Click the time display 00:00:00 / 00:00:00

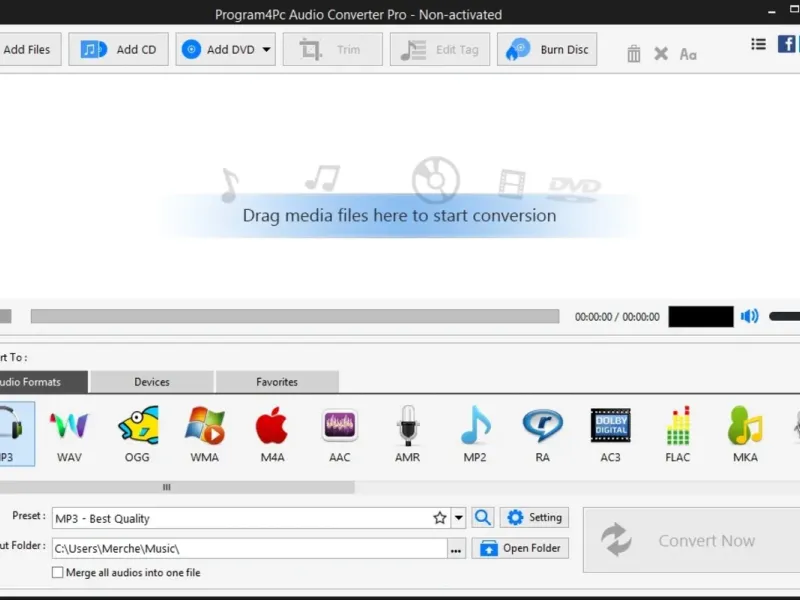[617, 317]
